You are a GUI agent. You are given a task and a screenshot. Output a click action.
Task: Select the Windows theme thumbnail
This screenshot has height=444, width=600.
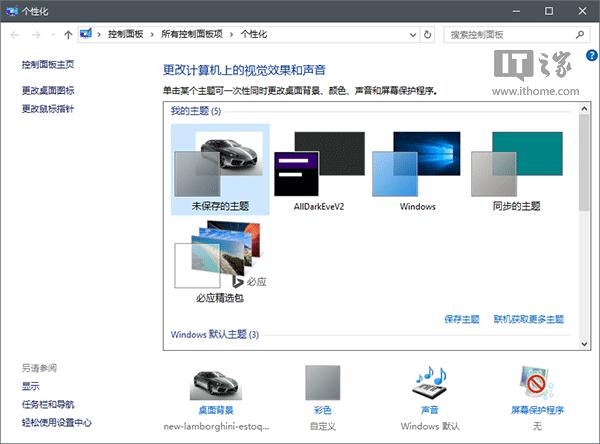pos(417,163)
